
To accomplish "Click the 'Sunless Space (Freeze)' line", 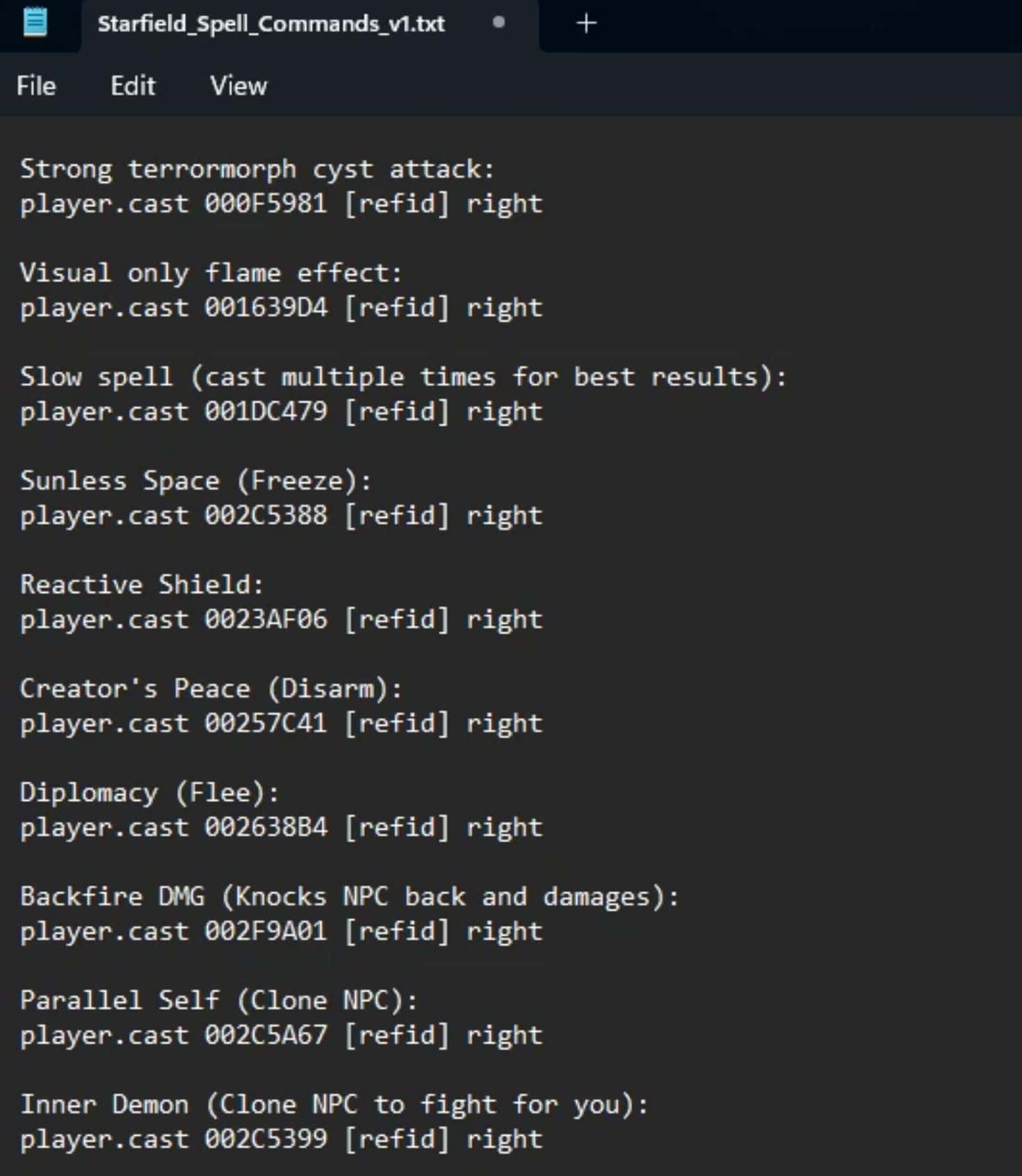I will point(195,481).
